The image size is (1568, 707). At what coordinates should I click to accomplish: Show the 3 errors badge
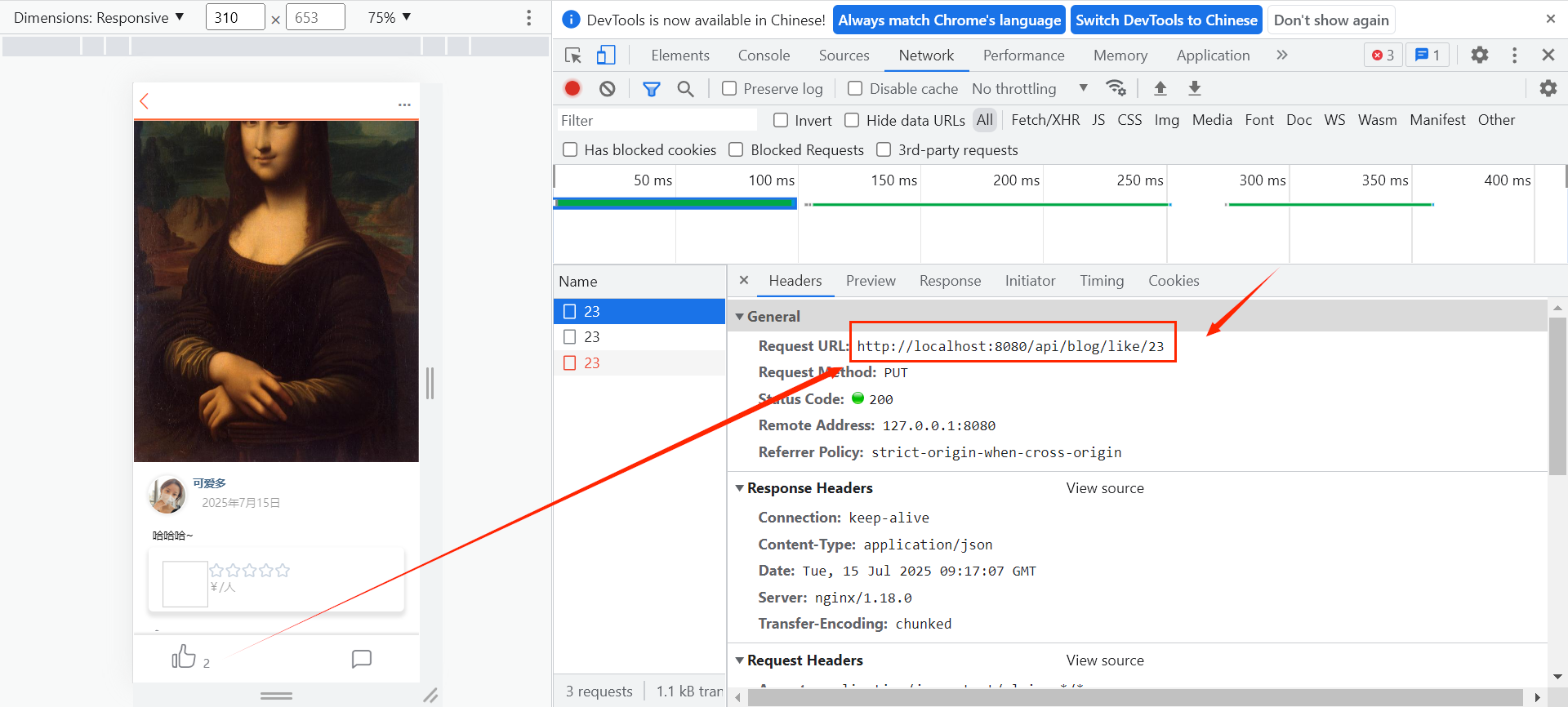click(1383, 55)
